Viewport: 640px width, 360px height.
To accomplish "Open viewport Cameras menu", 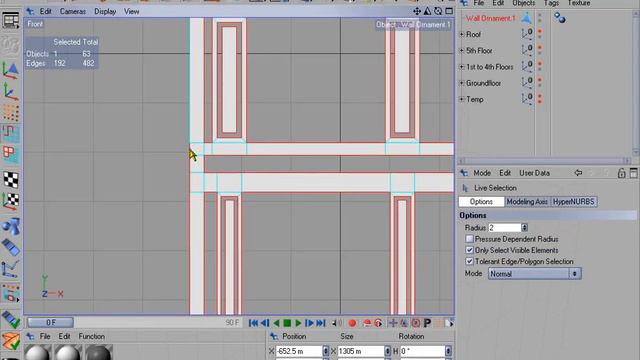I will click(x=73, y=11).
